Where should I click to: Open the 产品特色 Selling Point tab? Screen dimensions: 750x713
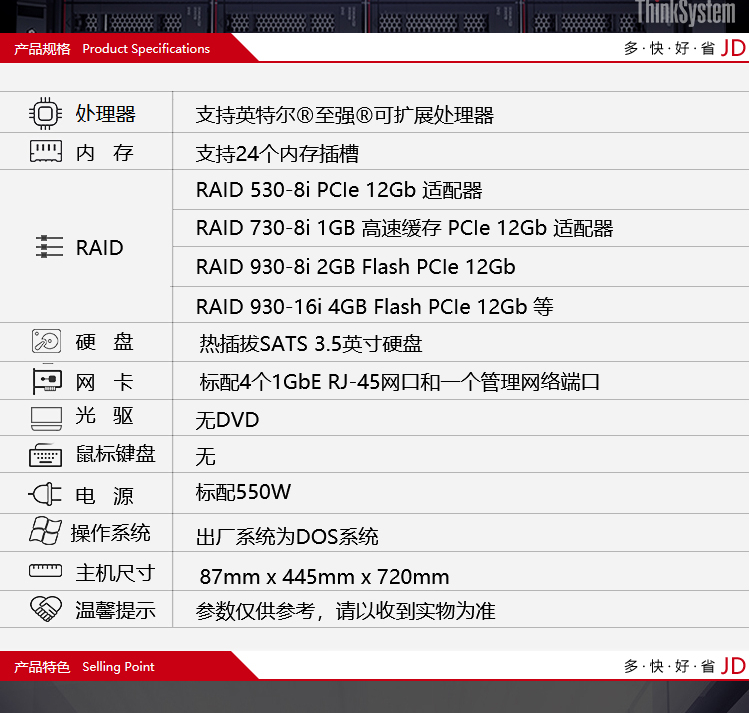[x=85, y=666]
